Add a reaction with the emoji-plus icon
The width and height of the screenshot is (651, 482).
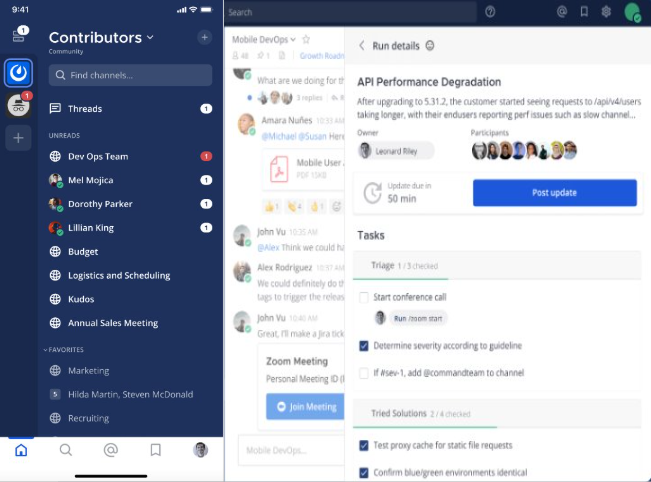pos(337,206)
